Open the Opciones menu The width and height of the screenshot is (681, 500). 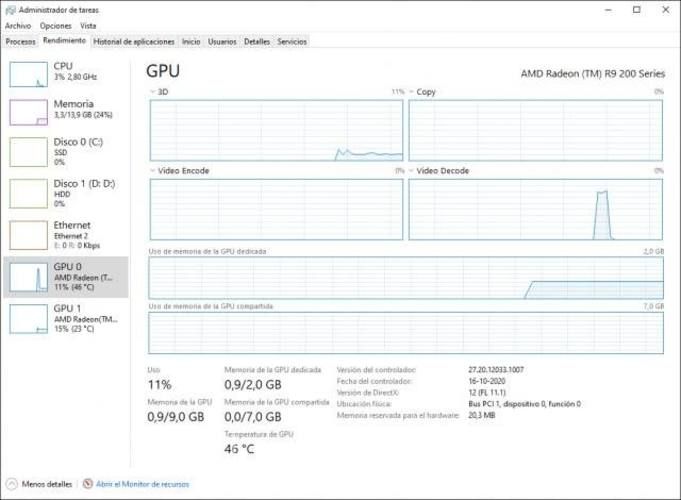point(56,26)
